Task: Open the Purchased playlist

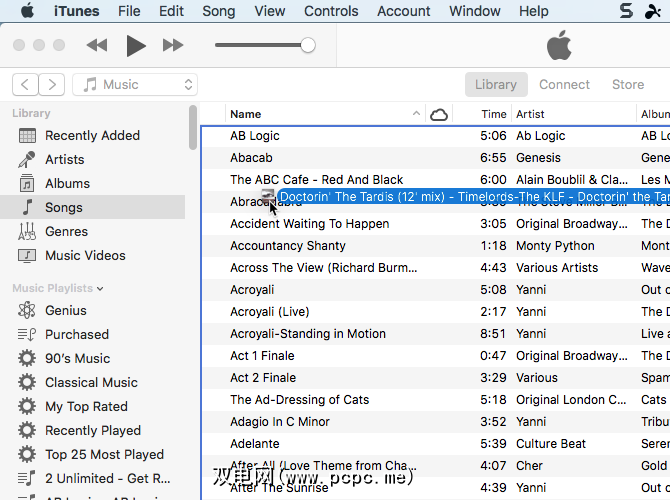Action: point(76,335)
